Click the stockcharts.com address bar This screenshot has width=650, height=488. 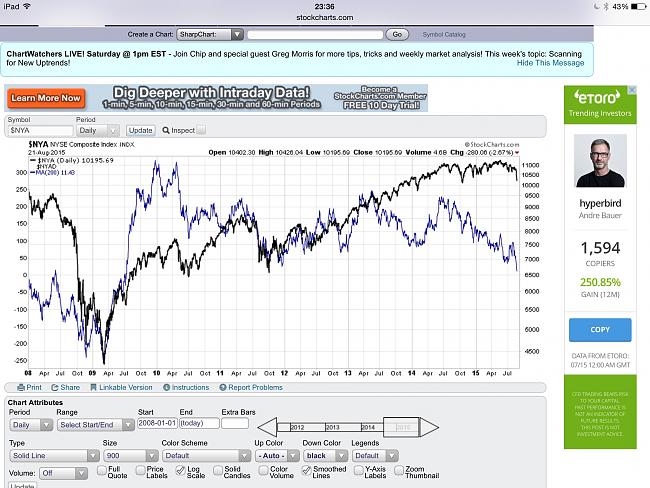coord(325,18)
